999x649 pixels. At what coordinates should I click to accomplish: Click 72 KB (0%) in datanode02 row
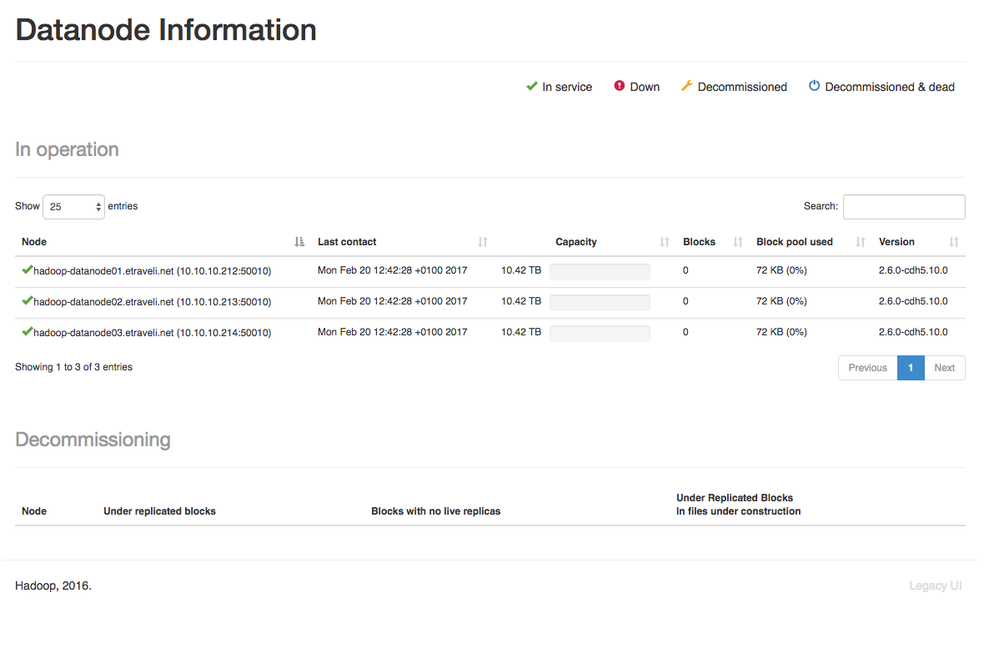(782, 301)
